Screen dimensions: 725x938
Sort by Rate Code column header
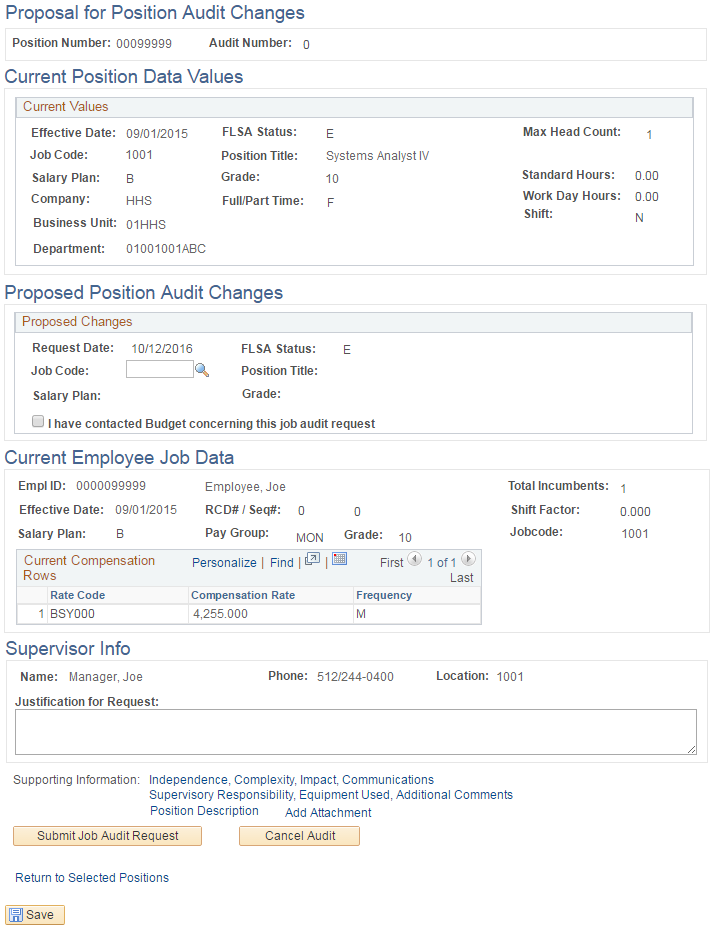[x=77, y=595]
